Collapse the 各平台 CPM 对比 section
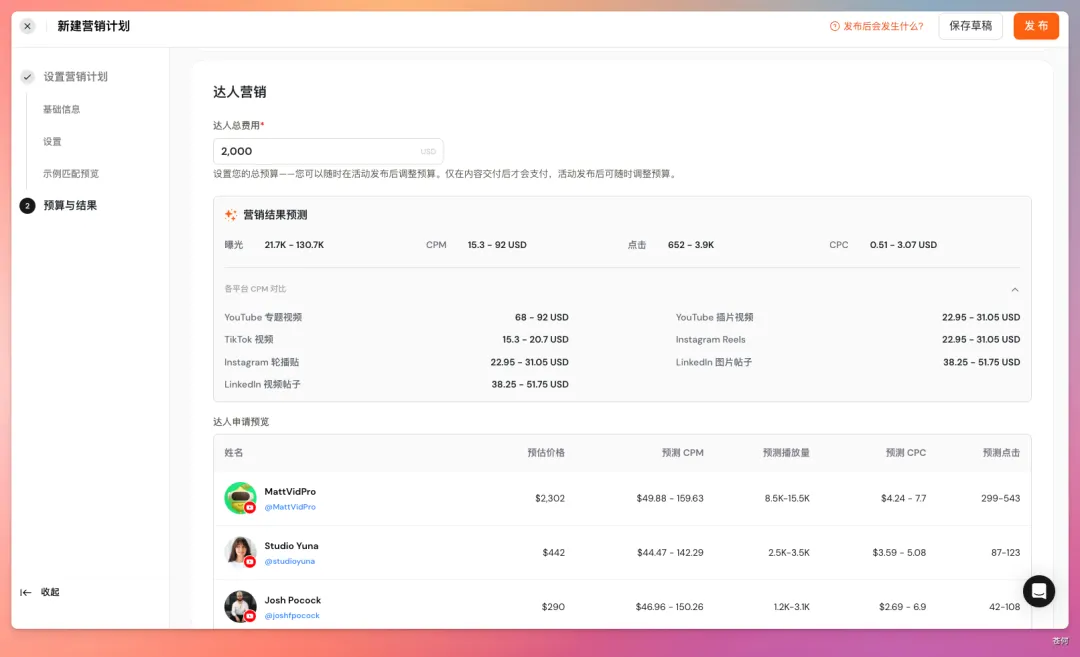 [x=1015, y=289]
